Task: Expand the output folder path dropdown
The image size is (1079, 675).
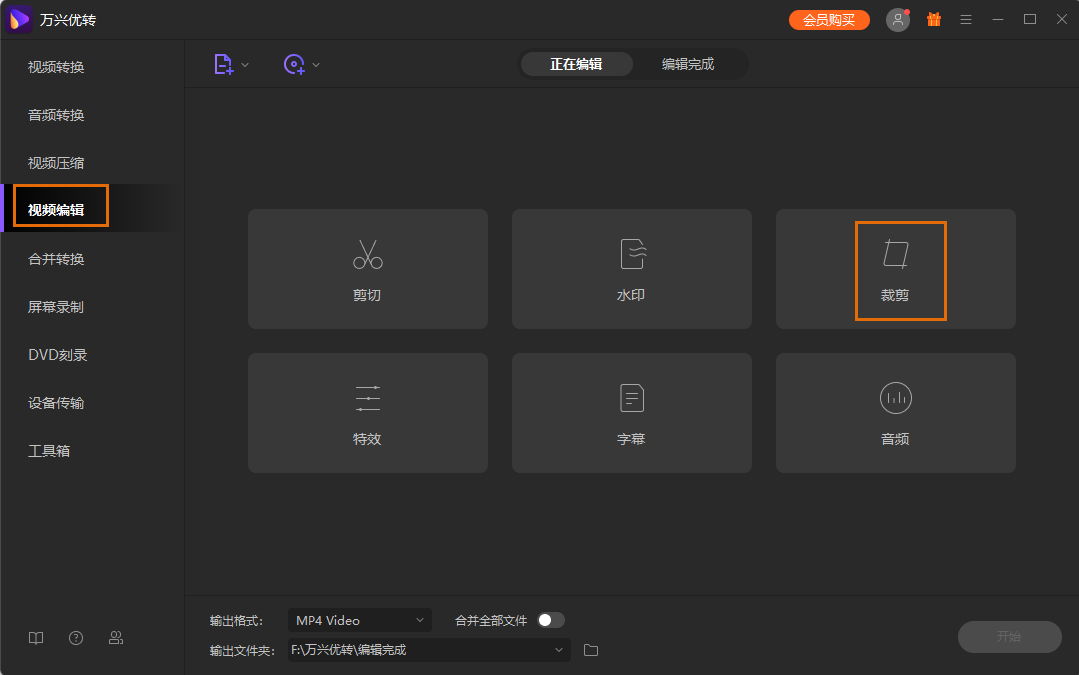Action: (x=558, y=649)
